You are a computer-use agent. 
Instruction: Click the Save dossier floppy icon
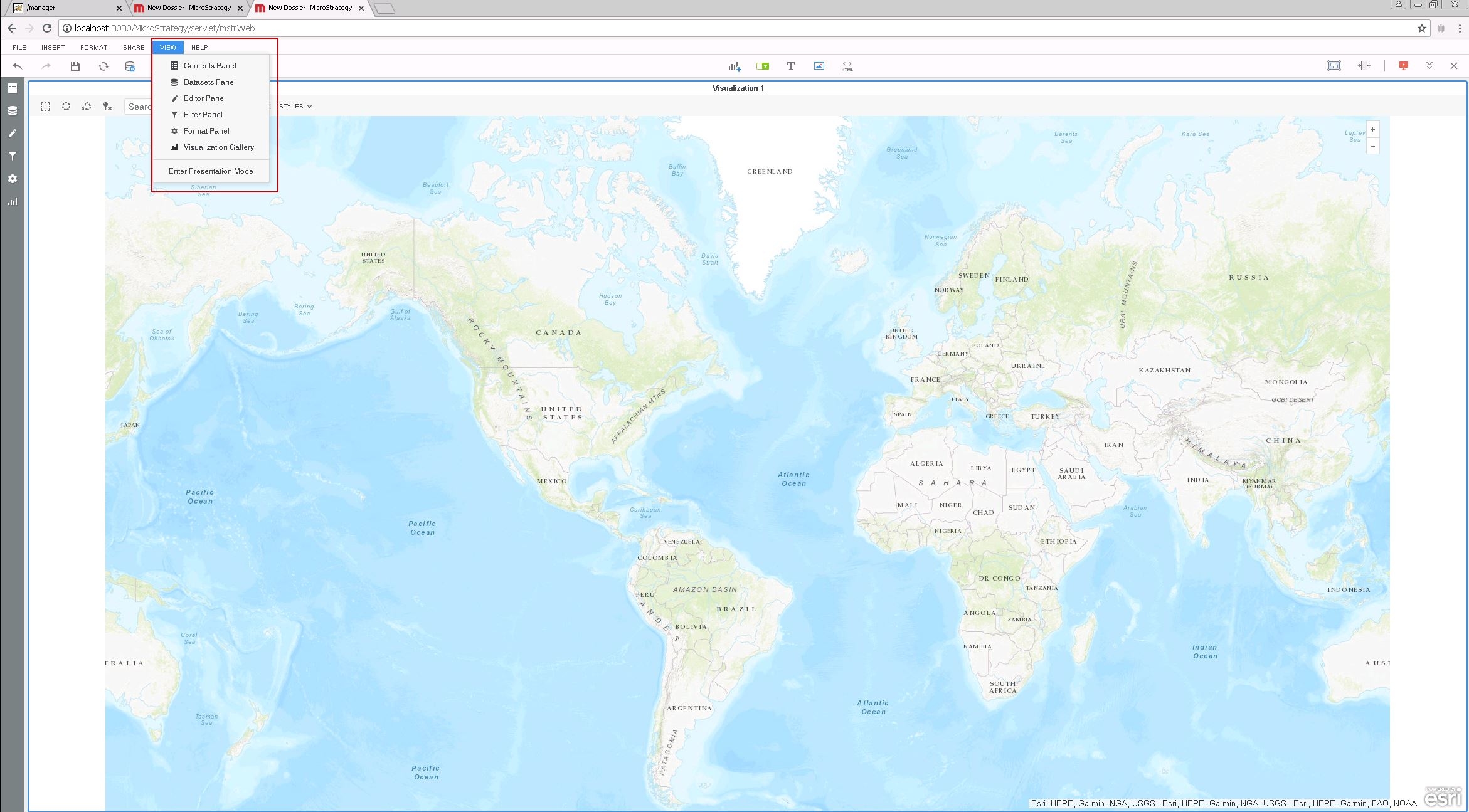click(x=75, y=66)
